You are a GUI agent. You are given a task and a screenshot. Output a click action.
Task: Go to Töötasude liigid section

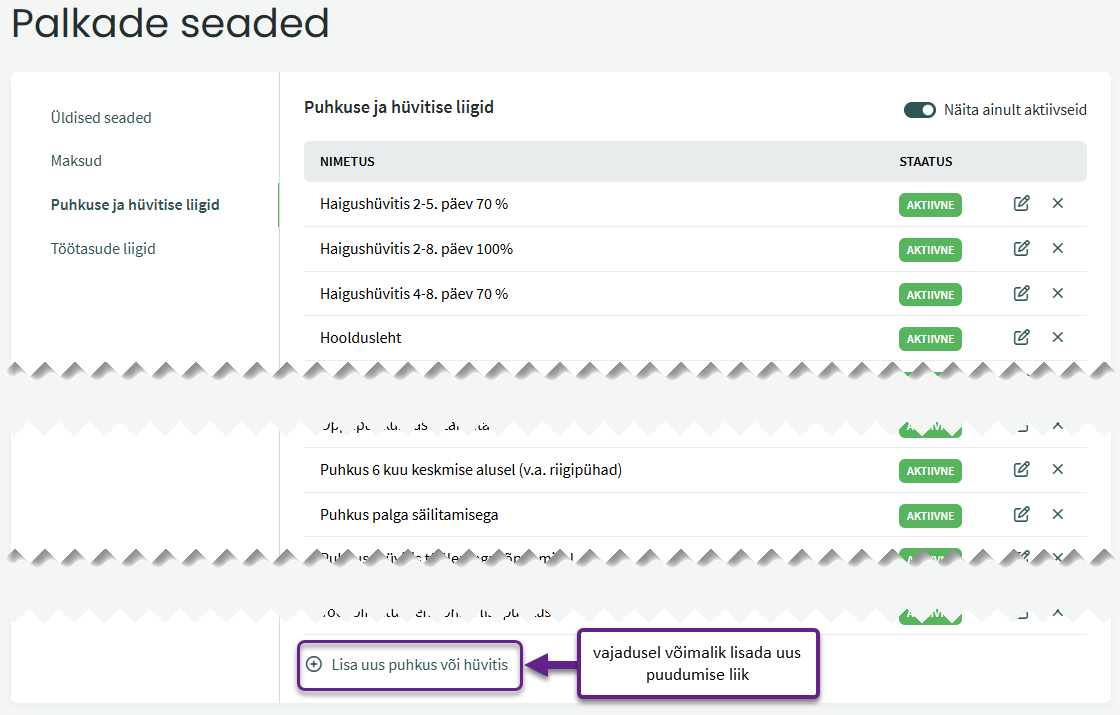[103, 249]
